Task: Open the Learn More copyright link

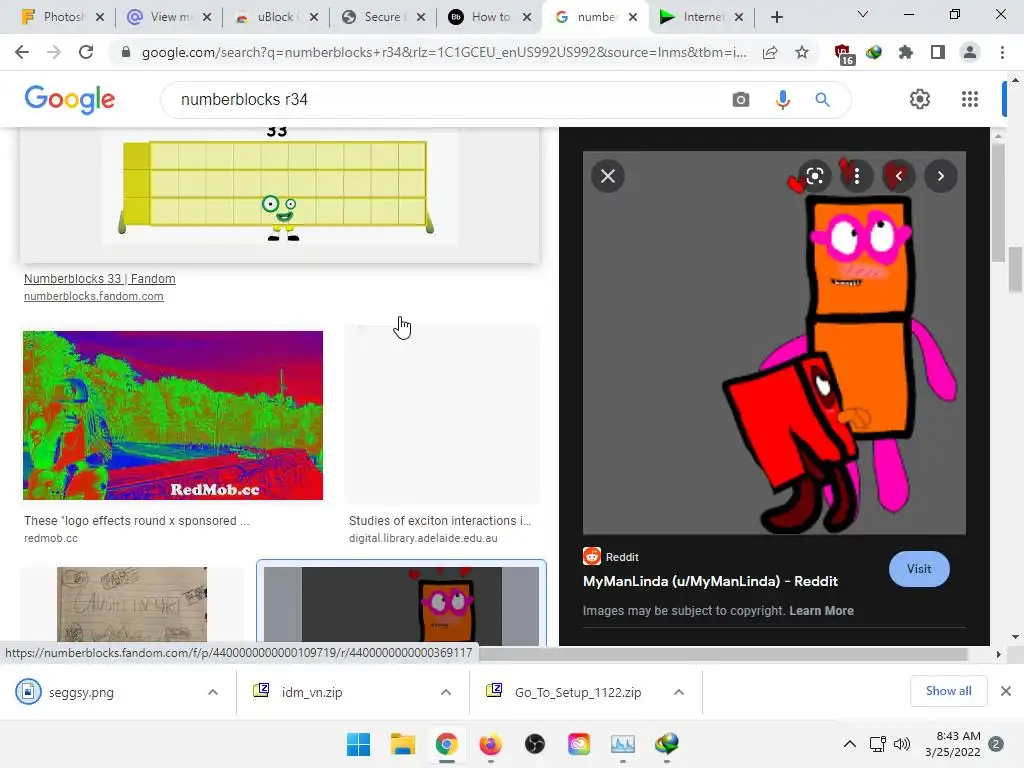Action: (x=821, y=611)
